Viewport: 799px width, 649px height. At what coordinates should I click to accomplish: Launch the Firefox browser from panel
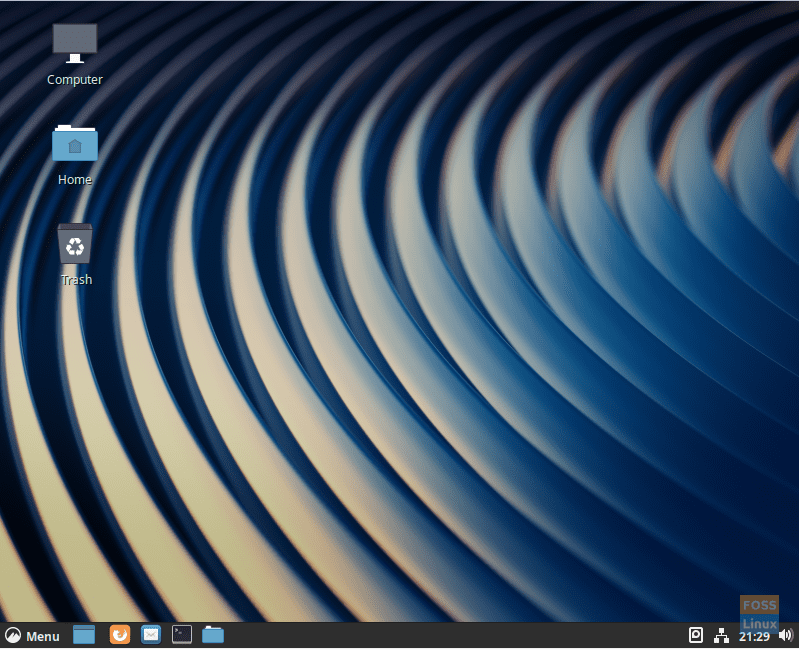click(120, 635)
